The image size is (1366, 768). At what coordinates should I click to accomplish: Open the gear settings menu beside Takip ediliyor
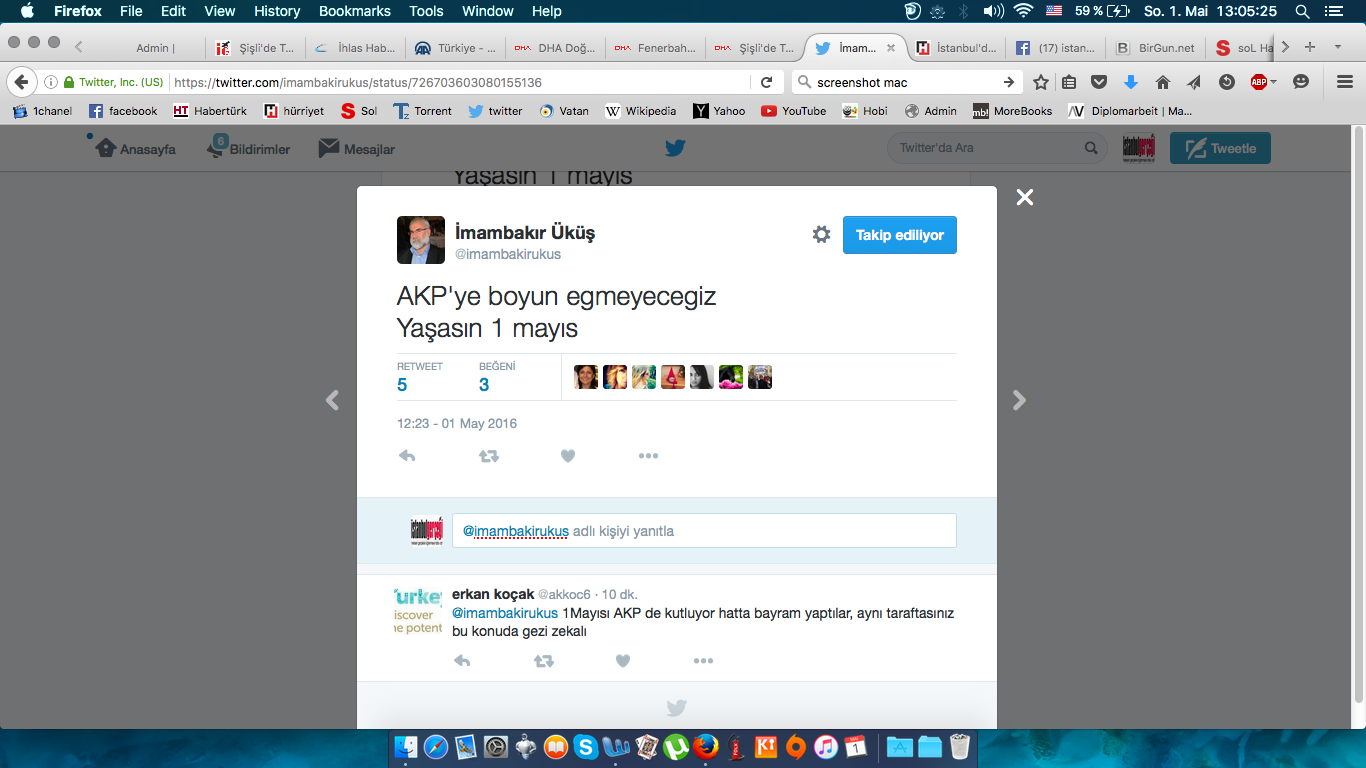coord(821,234)
